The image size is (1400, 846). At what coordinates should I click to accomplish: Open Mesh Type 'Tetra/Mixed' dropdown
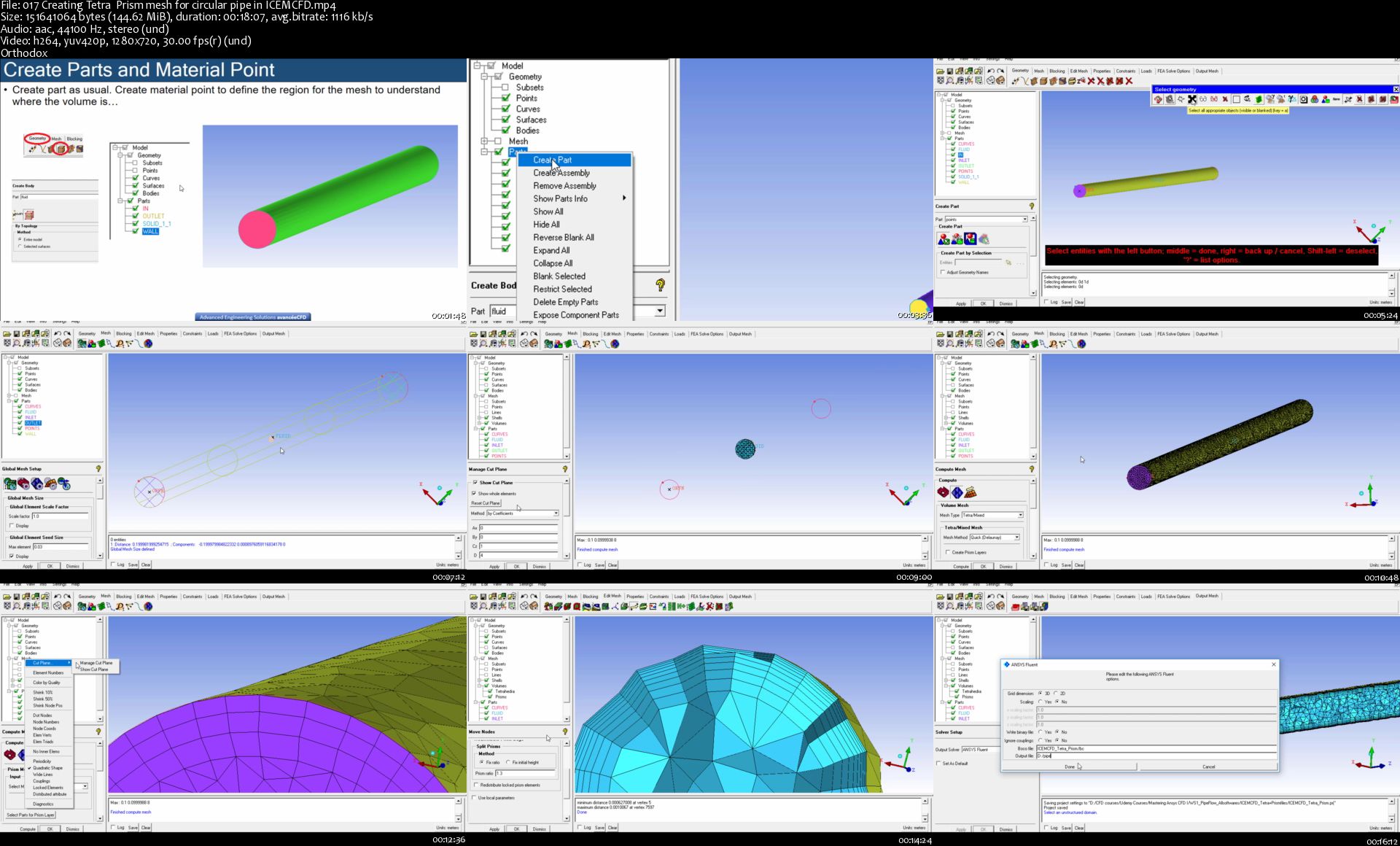click(x=1020, y=515)
